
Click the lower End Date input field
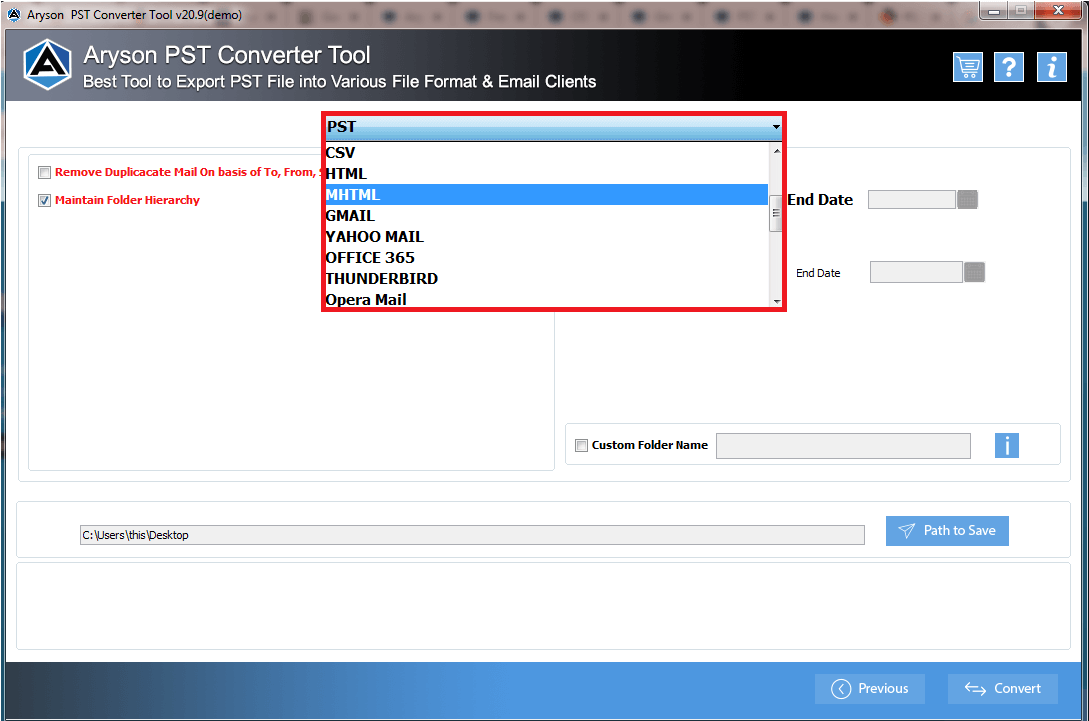coord(916,272)
